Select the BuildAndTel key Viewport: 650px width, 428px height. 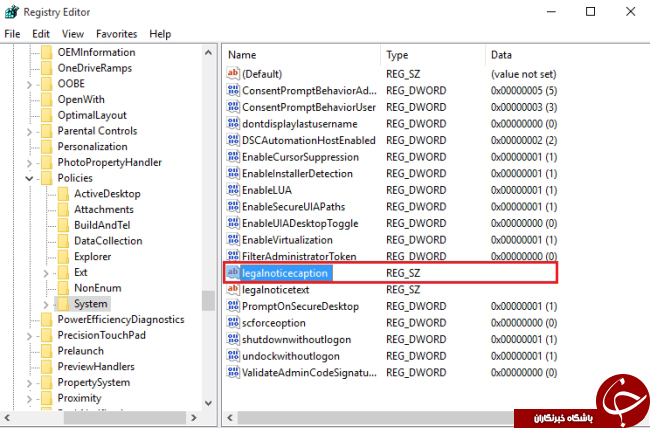(x=102, y=225)
